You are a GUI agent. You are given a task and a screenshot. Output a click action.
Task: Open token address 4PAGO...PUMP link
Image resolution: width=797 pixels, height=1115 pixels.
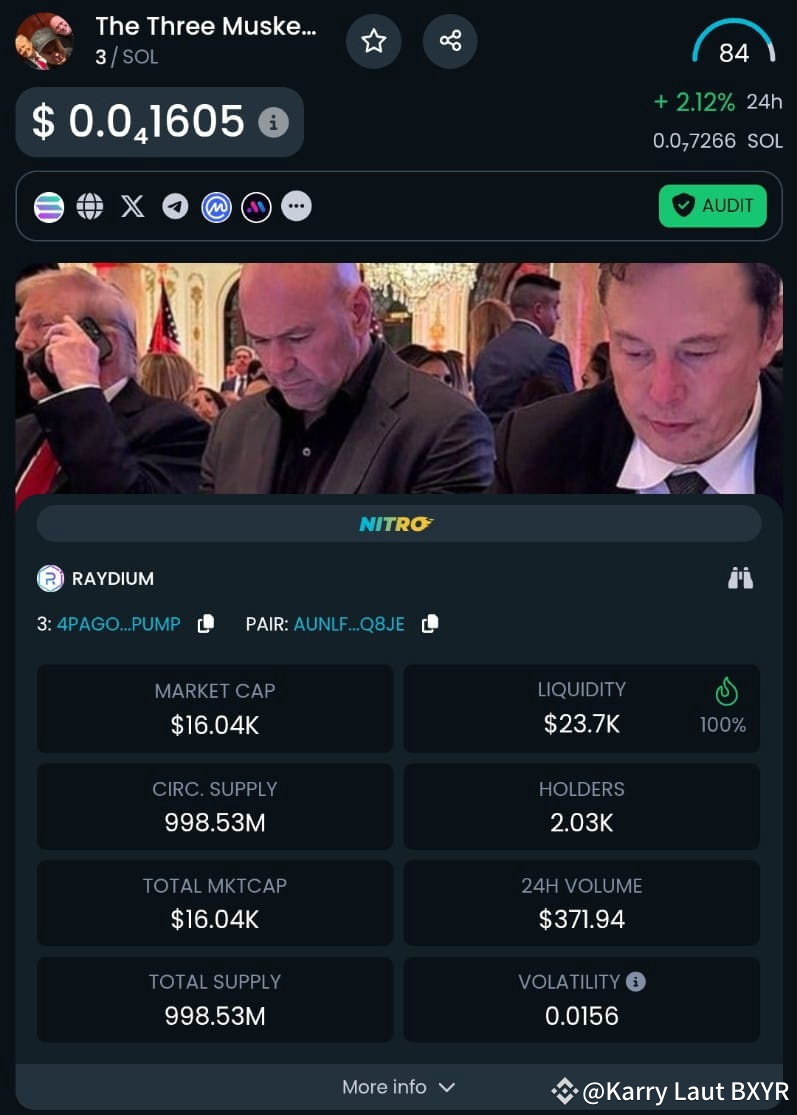[119, 624]
